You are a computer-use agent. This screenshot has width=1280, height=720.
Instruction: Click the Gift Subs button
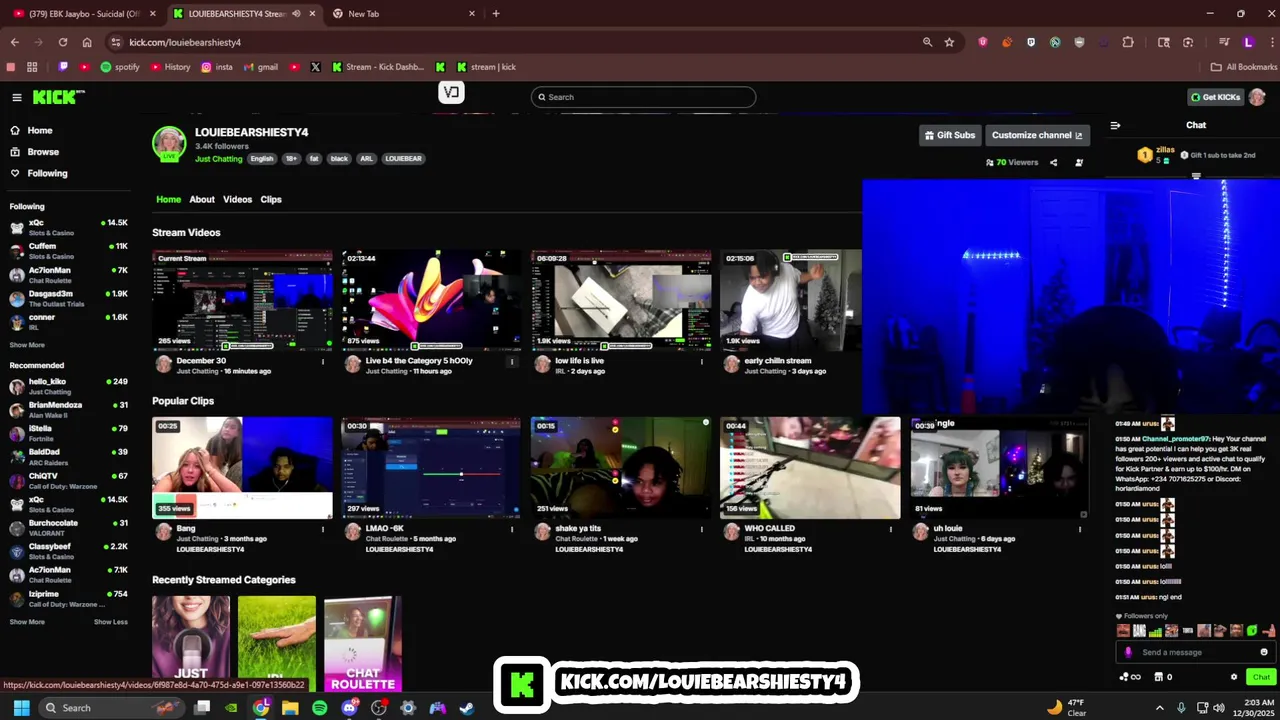tap(949, 135)
